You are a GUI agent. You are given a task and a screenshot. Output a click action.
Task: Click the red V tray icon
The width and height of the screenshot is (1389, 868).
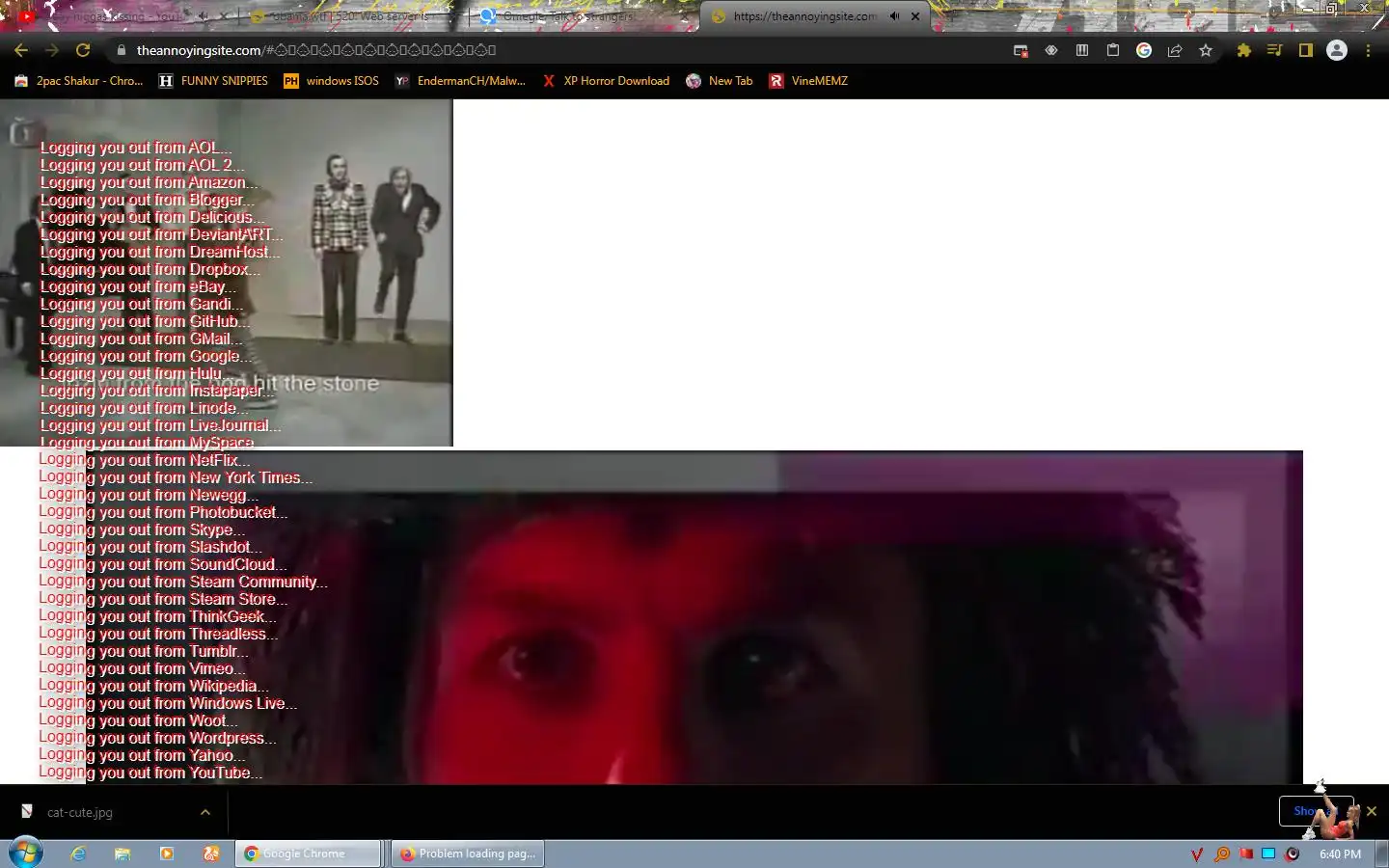tap(1197, 854)
